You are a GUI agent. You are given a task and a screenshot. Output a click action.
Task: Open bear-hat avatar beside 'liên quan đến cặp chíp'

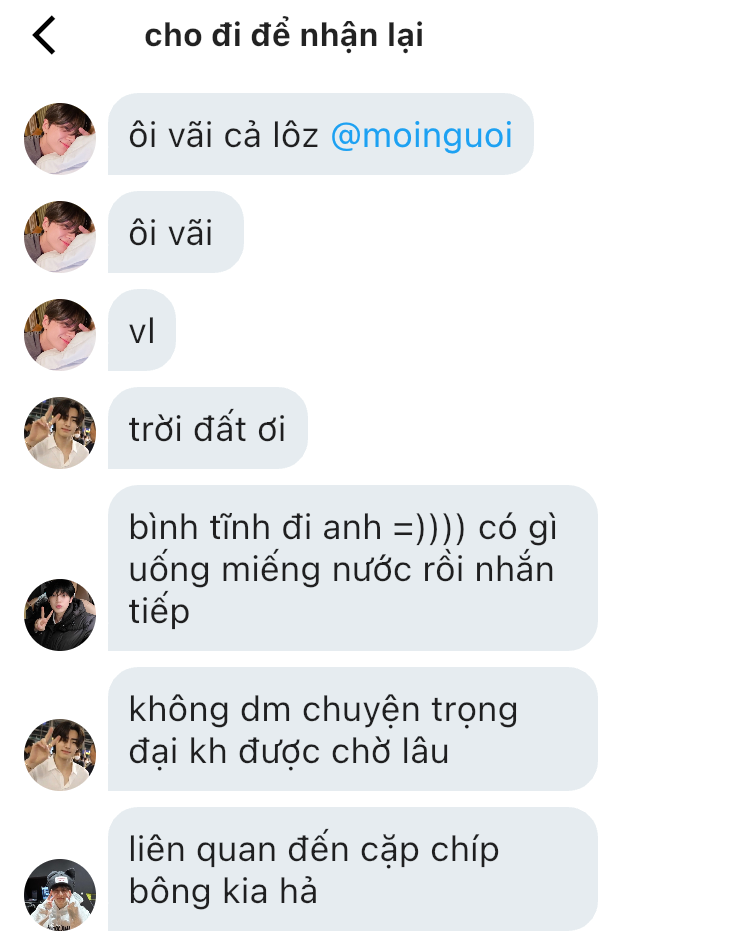[60, 895]
